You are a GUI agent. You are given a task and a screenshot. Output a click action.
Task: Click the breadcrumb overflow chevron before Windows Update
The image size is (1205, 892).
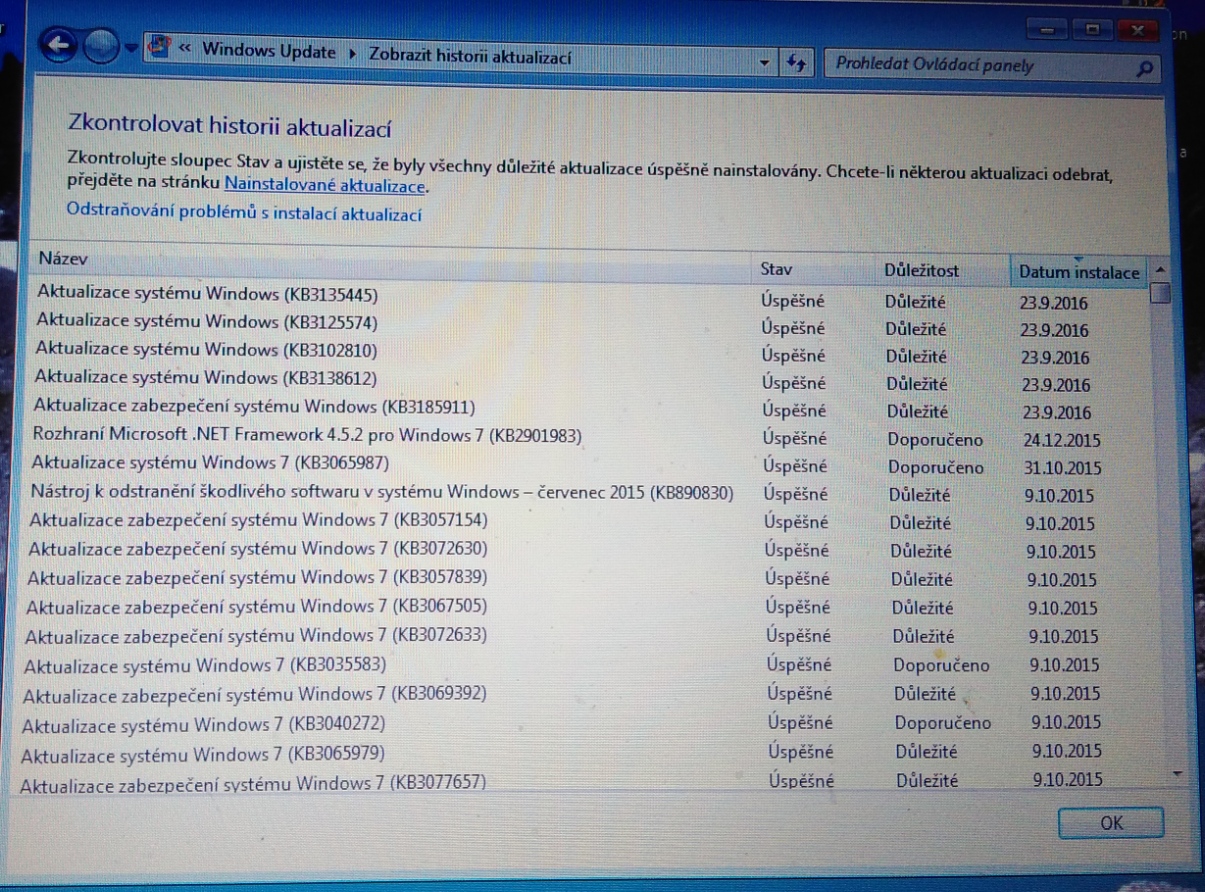(186, 46)
